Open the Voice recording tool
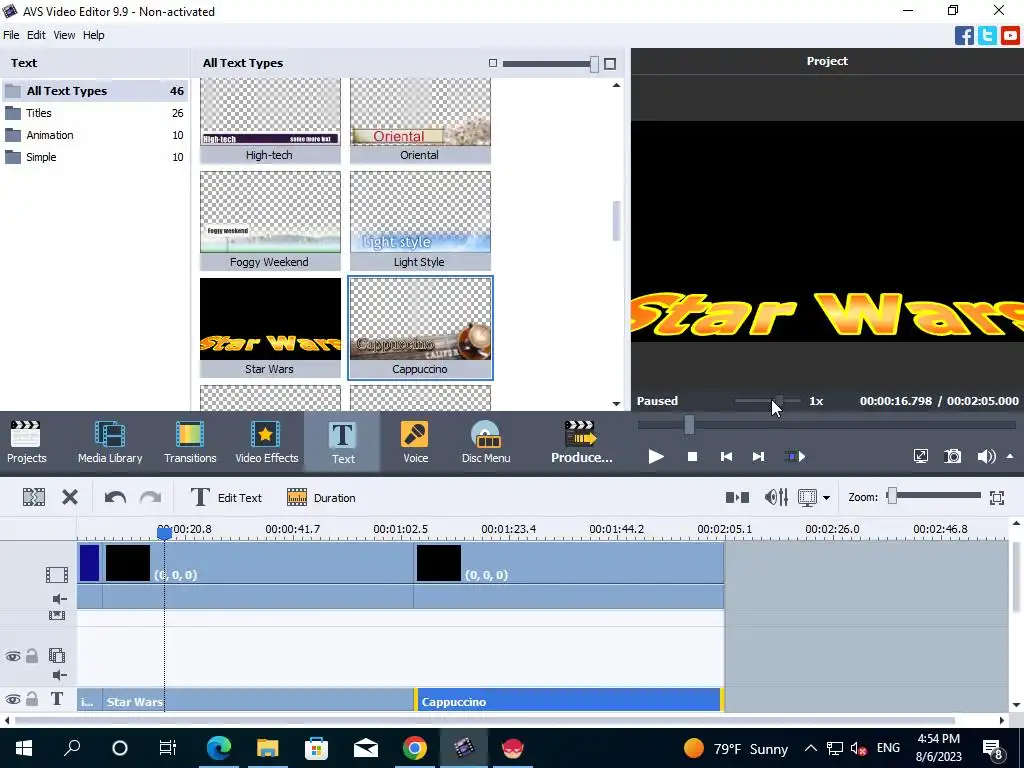Image resolution: width=1024 pixels, height=768 pixels. pos(415,442)
